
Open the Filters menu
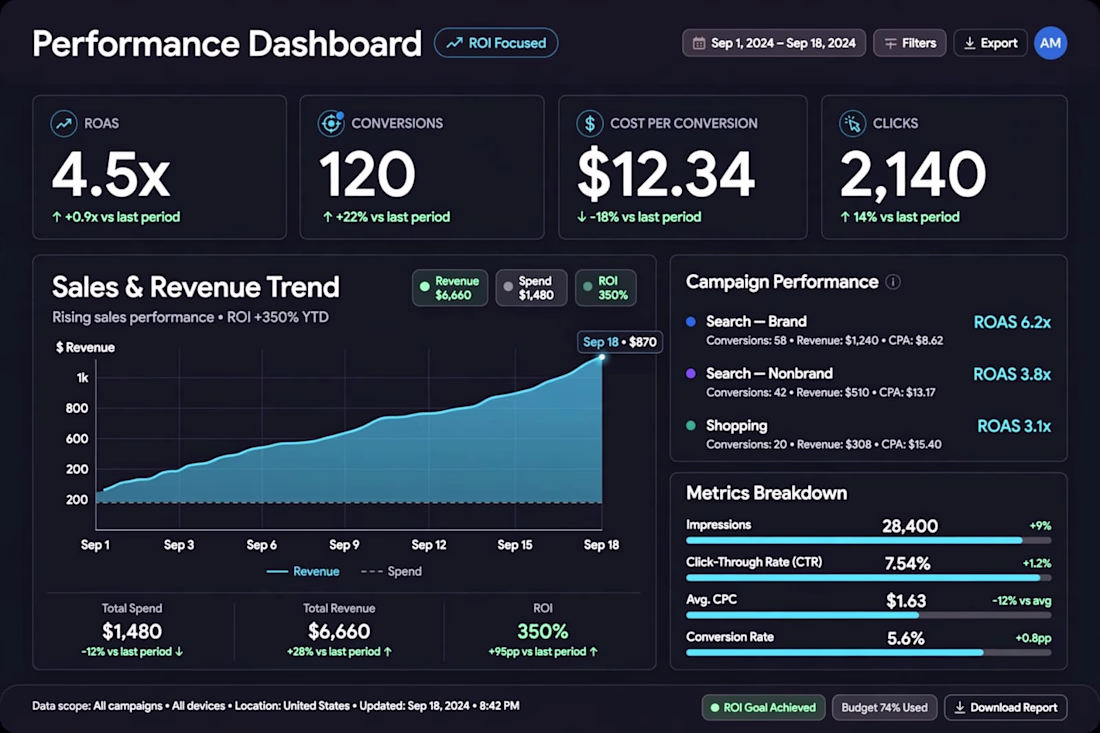pyautogui.click(x=910, y=43)
